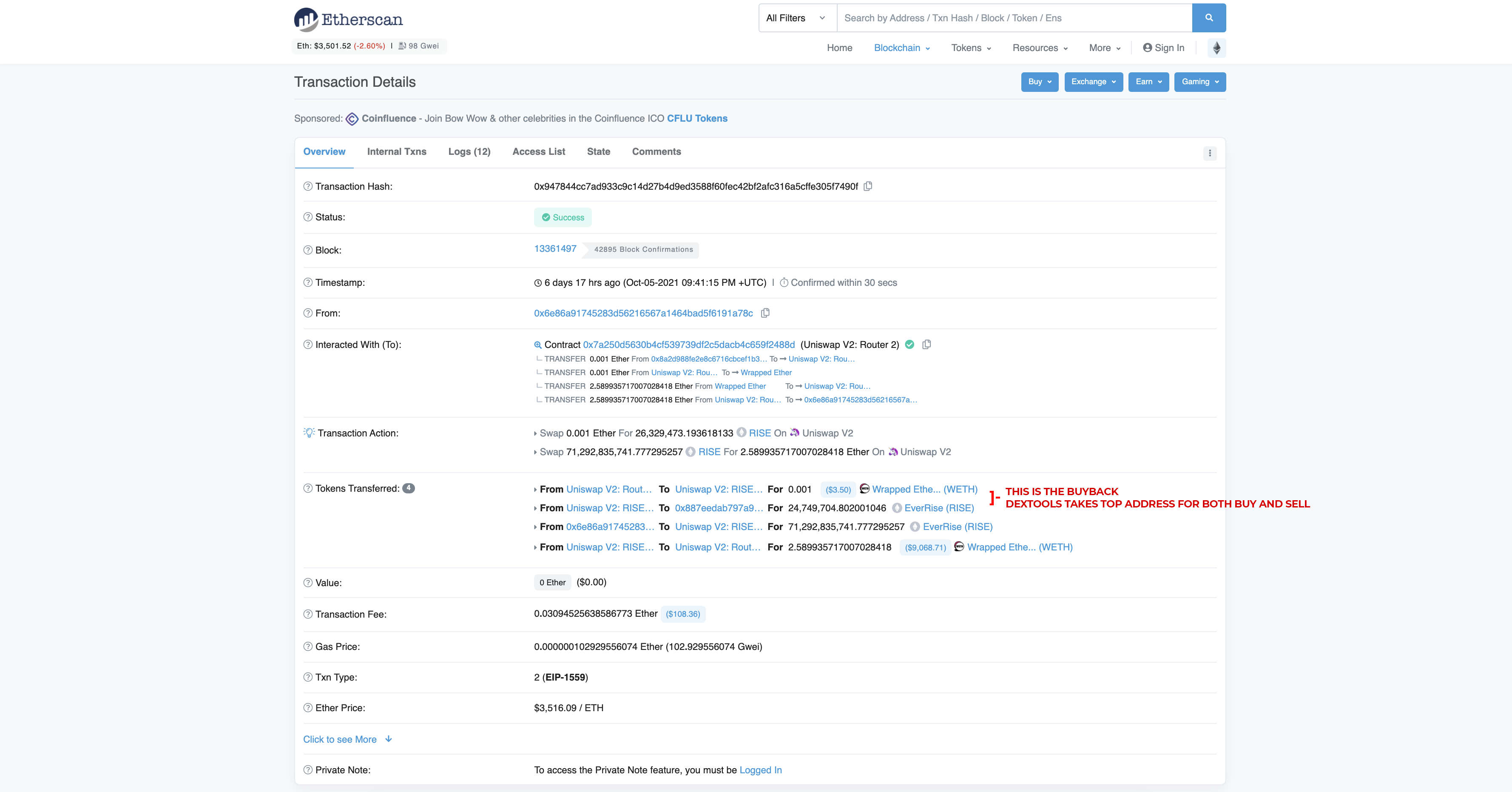Image resolution: width=1512 pixels, height=792 pixels.
Task: Click the gas pump Gwei icon
Action: pyautogui.click(x=402, y=46)
